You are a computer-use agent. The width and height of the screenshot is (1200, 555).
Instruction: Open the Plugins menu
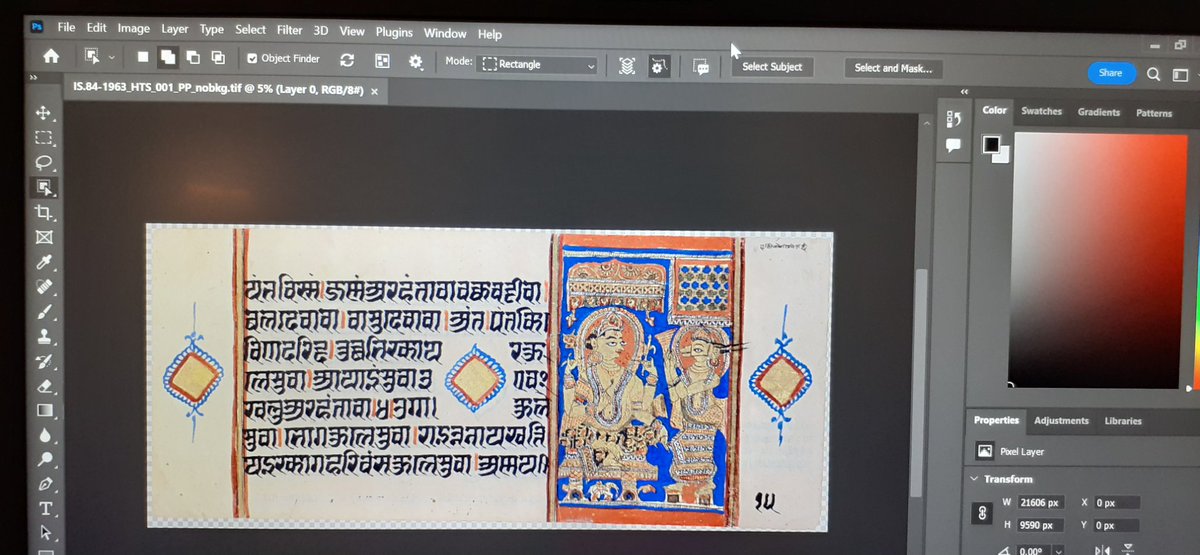pos(394,33)
